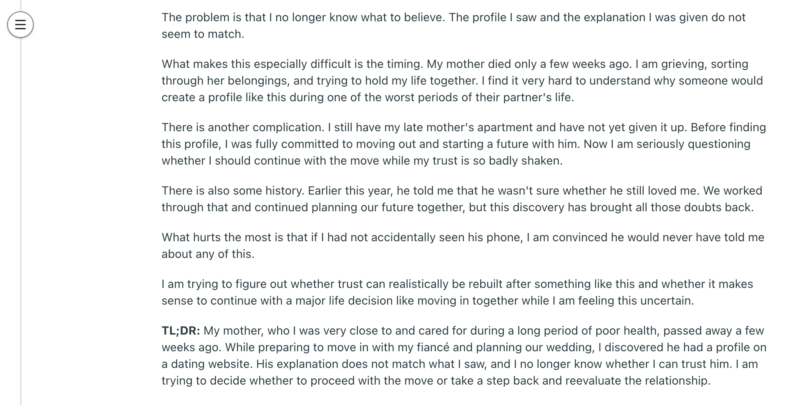This screenshot has width=788, height=405.
Task: Click paragraph beginning 'What hurts the most'
Action: point(462,245)
